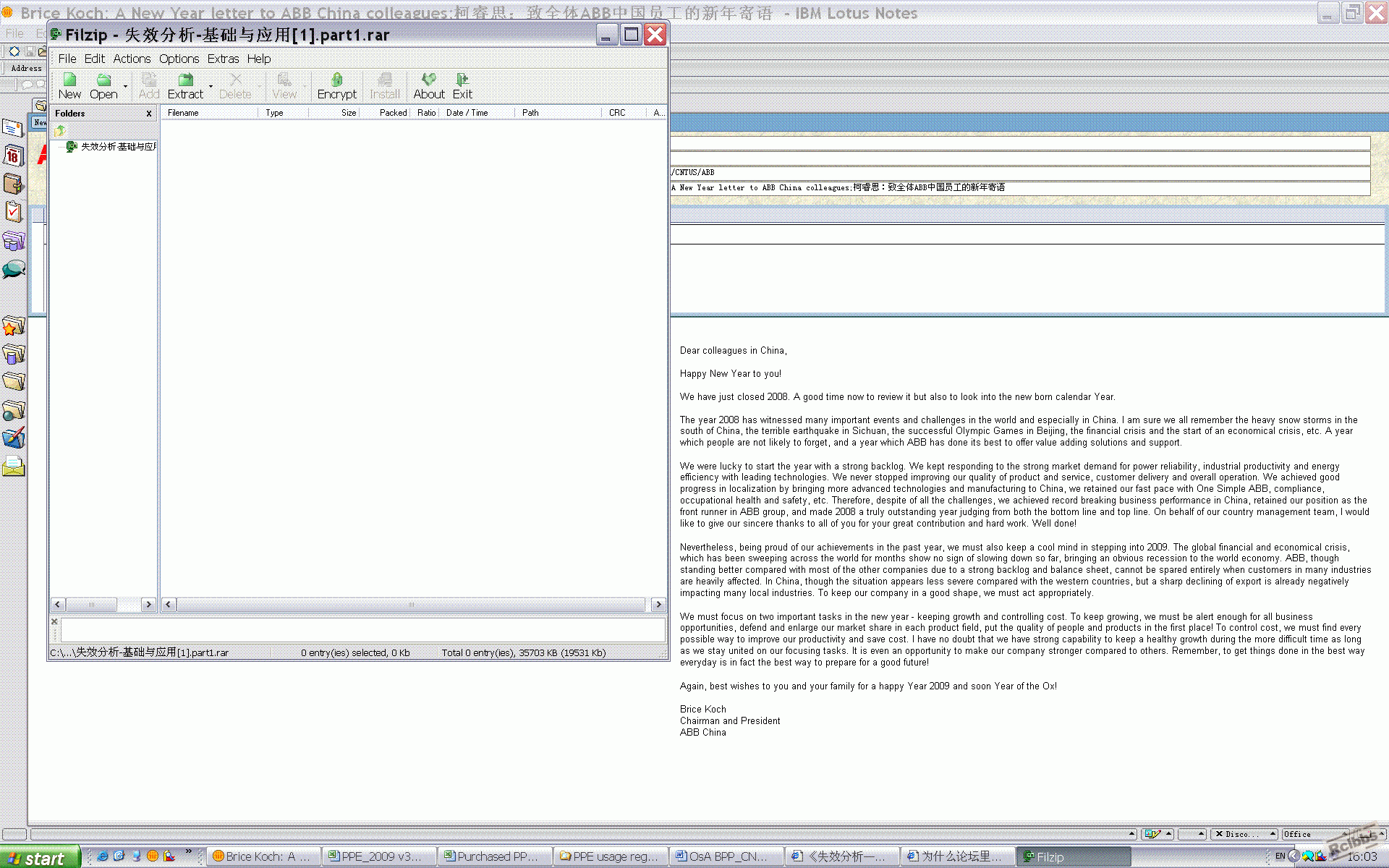
Task: Click the Folders pane scroll-left arrow
Action: [58, 605]
